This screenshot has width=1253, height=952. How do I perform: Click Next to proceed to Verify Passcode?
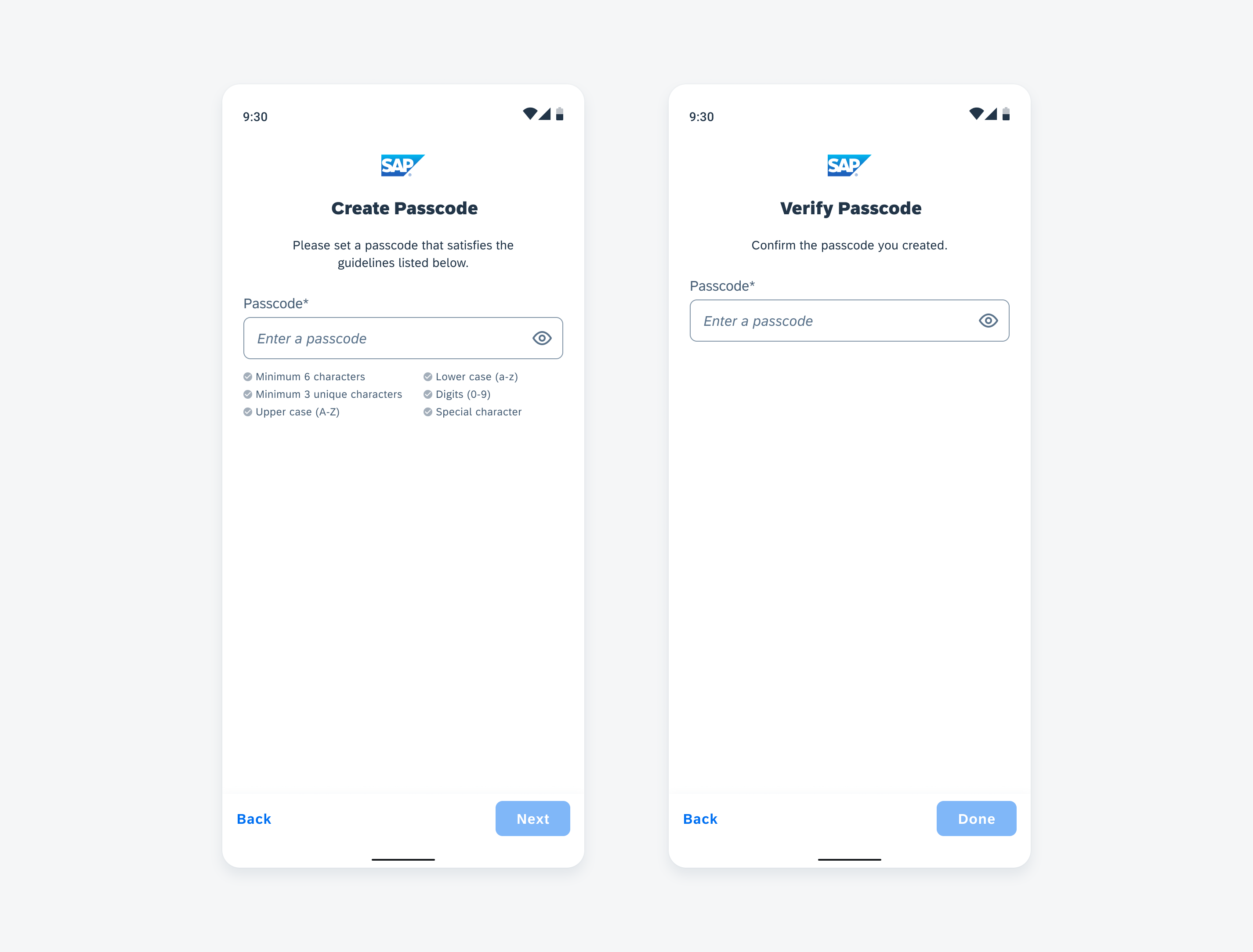[533, 818]
